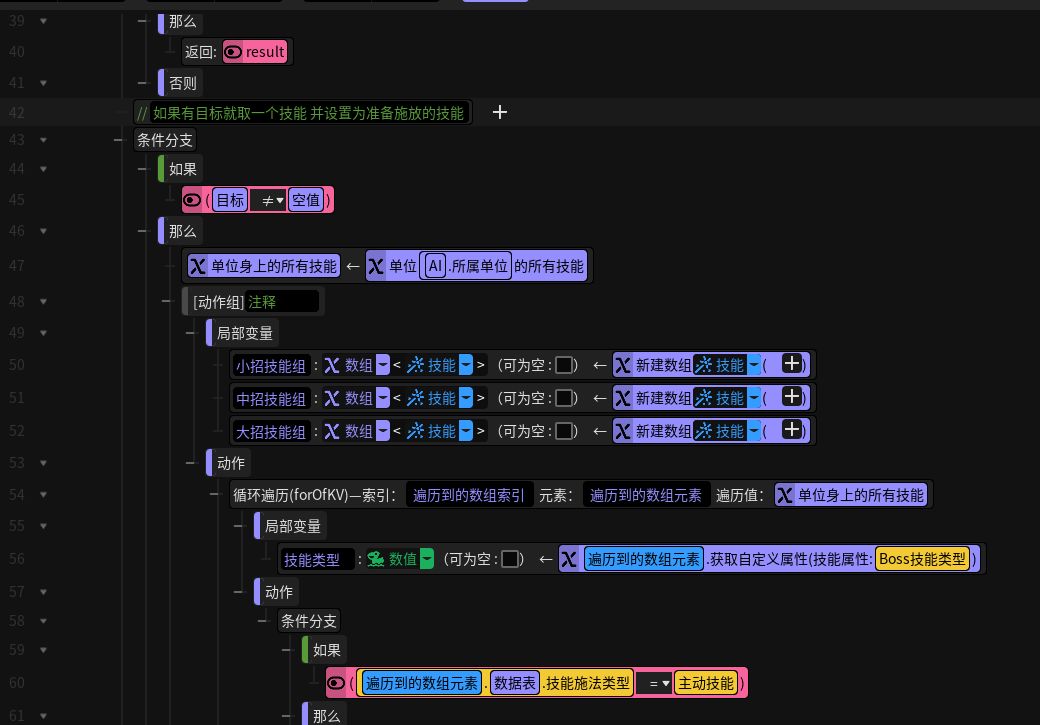
Task: Click the skill icon in 大招技能组 type
Action: point(415,431)
